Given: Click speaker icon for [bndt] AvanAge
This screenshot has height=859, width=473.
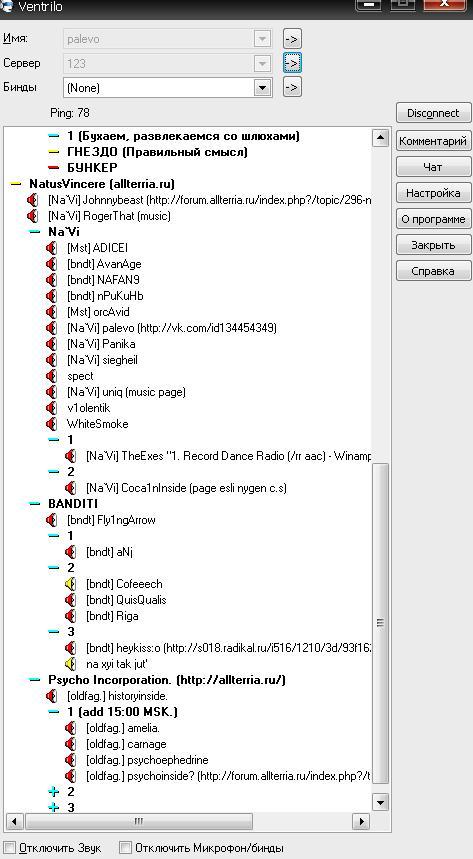Looking at the screenshot, I should coord(52,264).
